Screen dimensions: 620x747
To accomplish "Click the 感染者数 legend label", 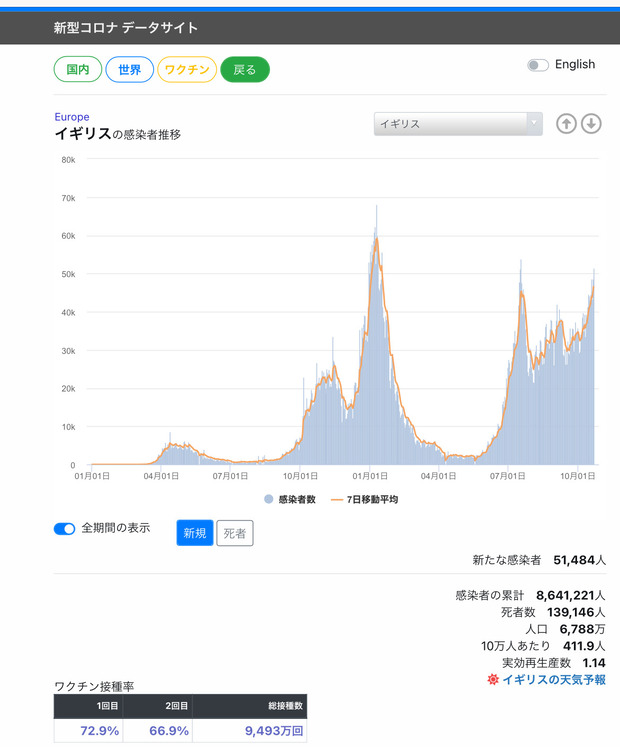I will click(297, 499).
